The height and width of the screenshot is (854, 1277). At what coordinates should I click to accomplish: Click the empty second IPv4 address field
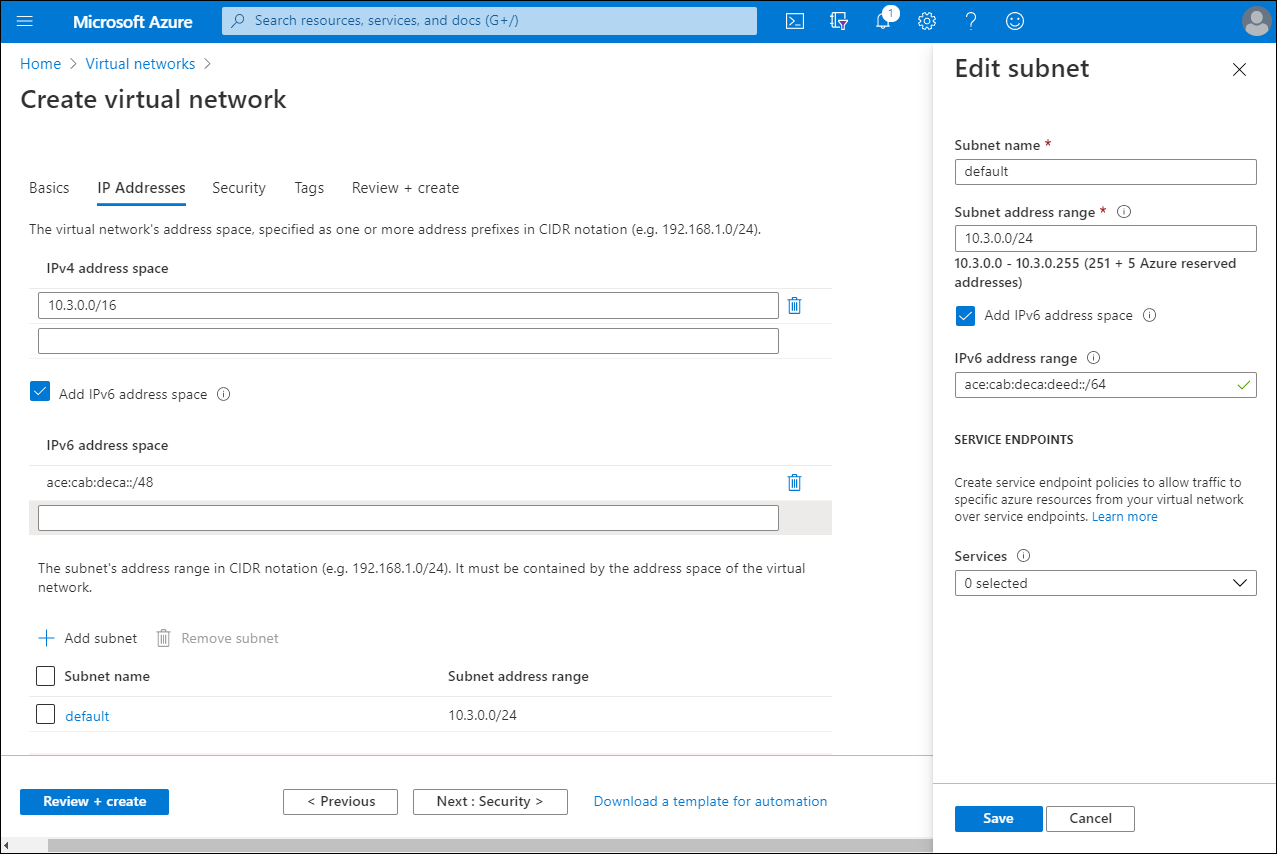tap(407, 340)
